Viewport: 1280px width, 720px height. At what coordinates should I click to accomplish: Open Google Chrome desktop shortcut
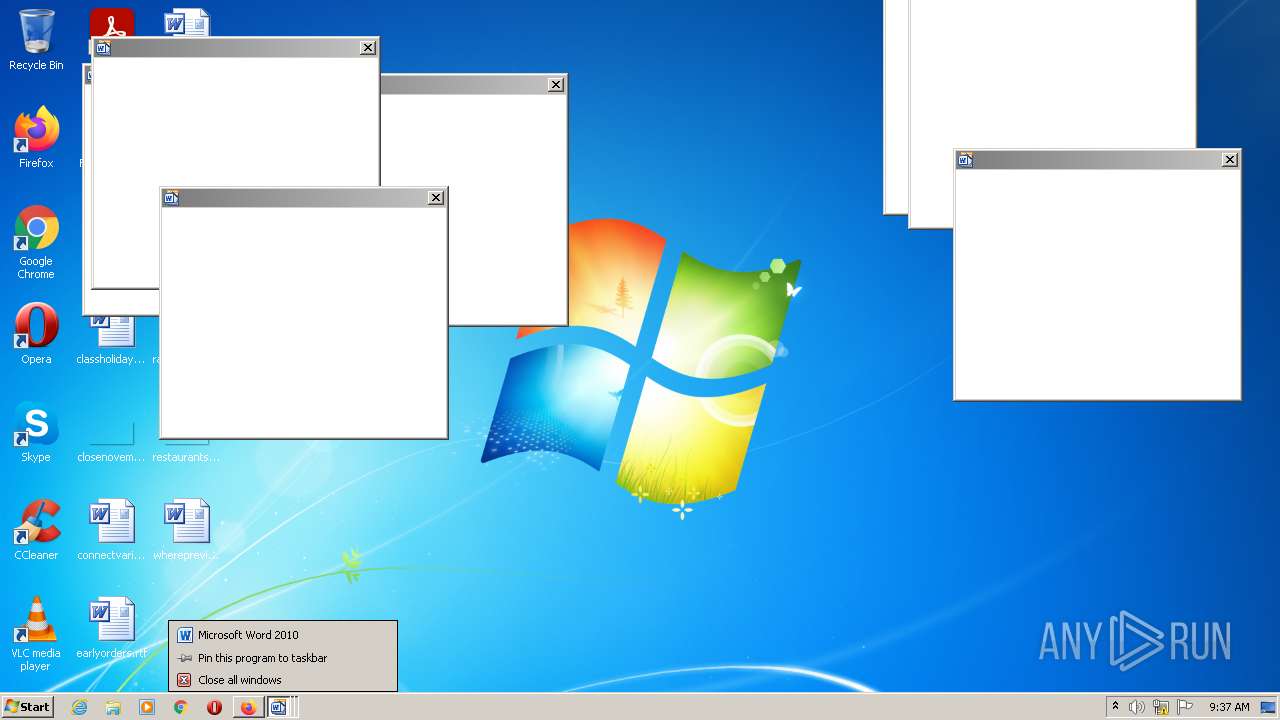point(36,242)
